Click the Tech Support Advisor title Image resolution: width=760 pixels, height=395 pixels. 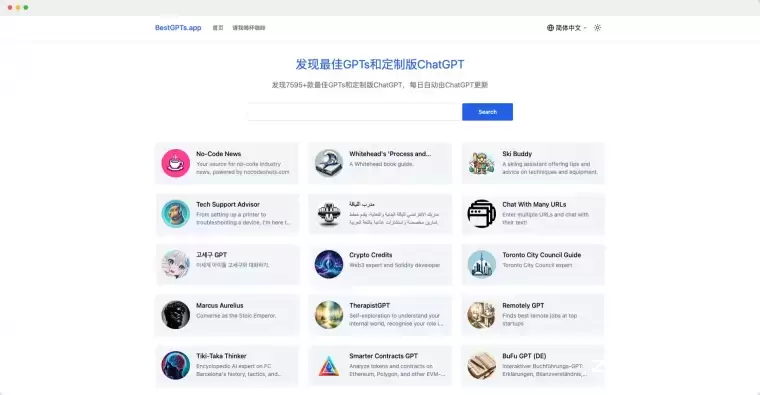click(228, 205)
